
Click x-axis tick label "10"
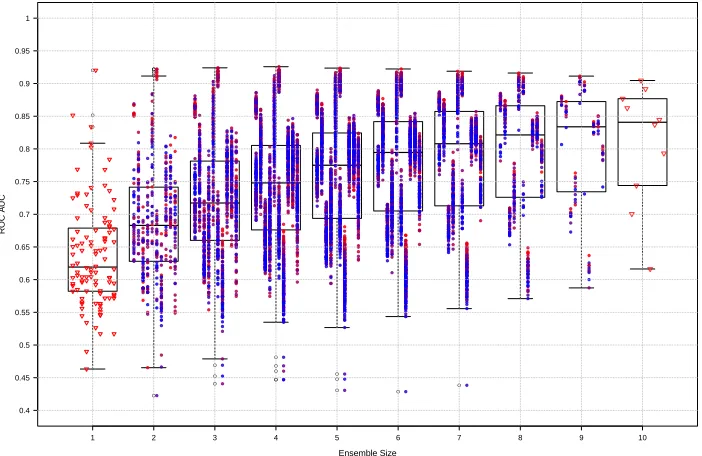(642, 438)
